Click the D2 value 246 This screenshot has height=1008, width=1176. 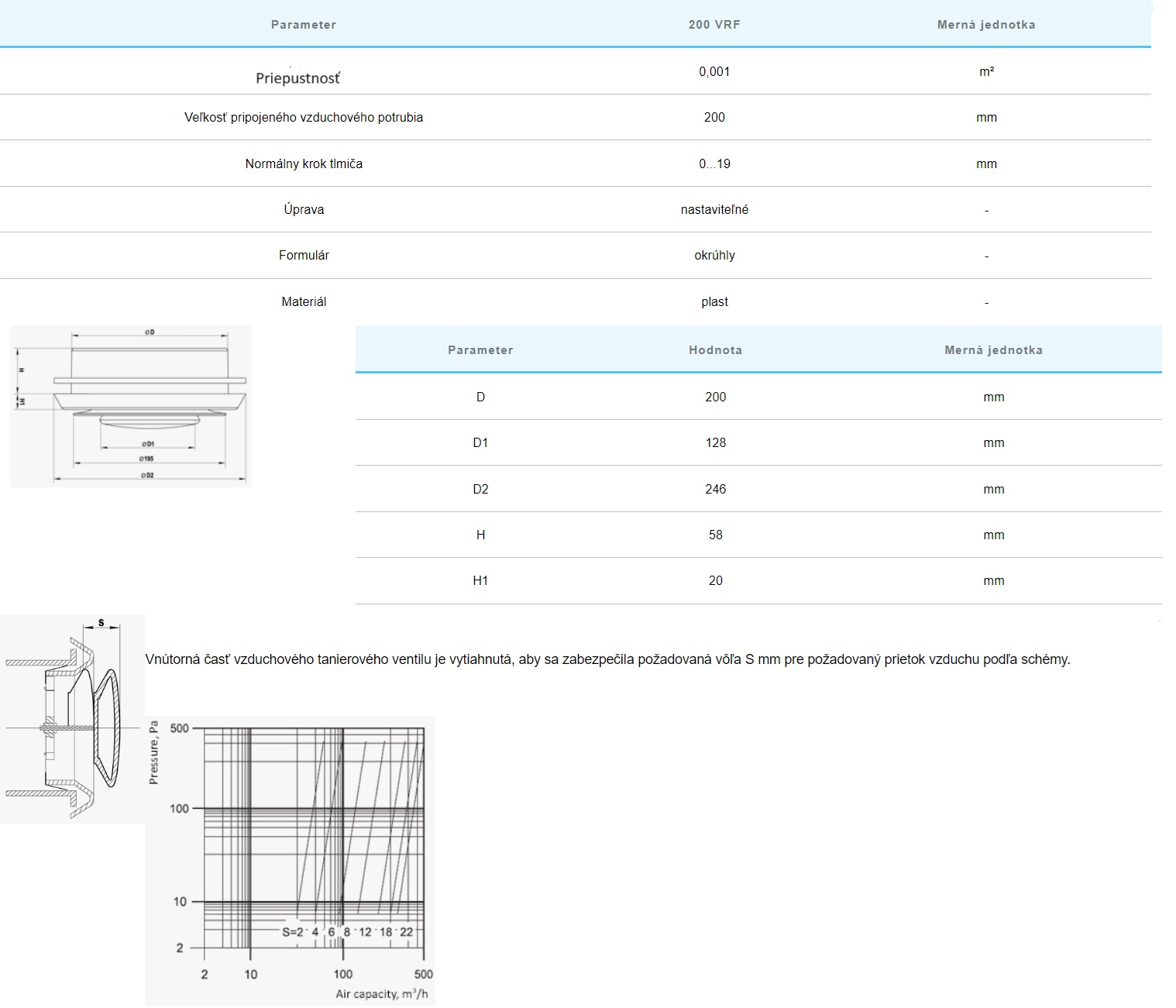point(715,489)
